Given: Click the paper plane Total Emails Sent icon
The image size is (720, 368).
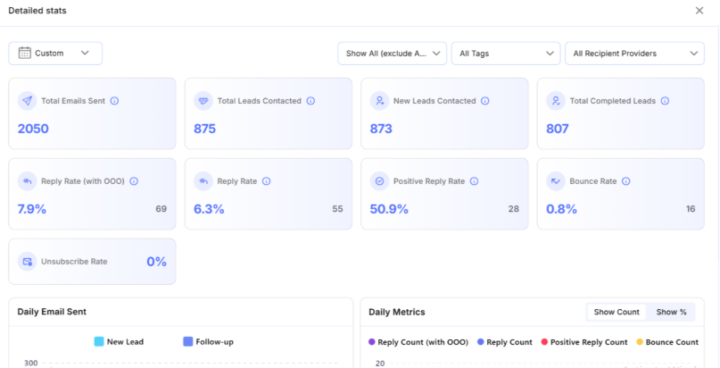Looking at the screenshot, I should coord(27,101).
